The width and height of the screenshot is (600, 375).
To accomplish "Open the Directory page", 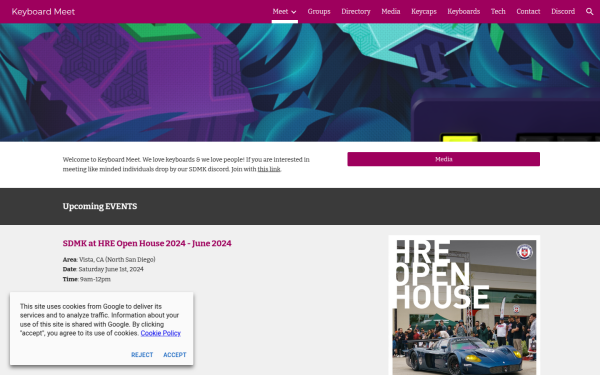I will [x=356, y=11].
